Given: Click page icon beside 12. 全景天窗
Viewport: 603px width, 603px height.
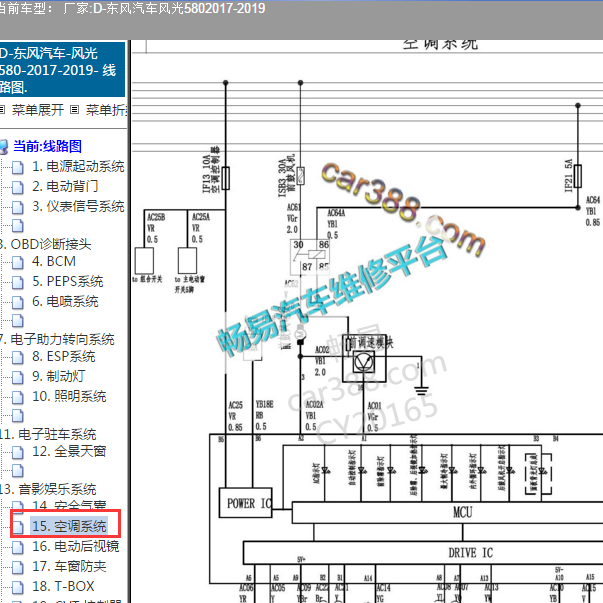Looking at the screenshot, I should 17,453.
